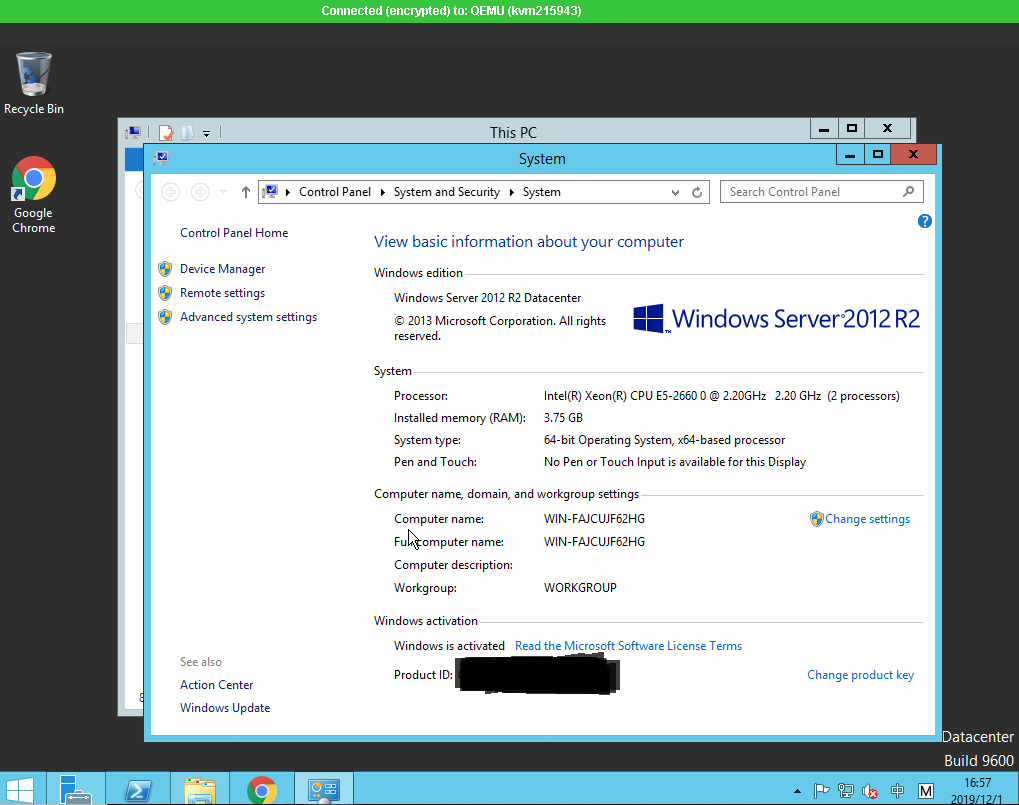Maximize the System window
The height and width of the screenshot is (805, 1019).
click(877, 155)
